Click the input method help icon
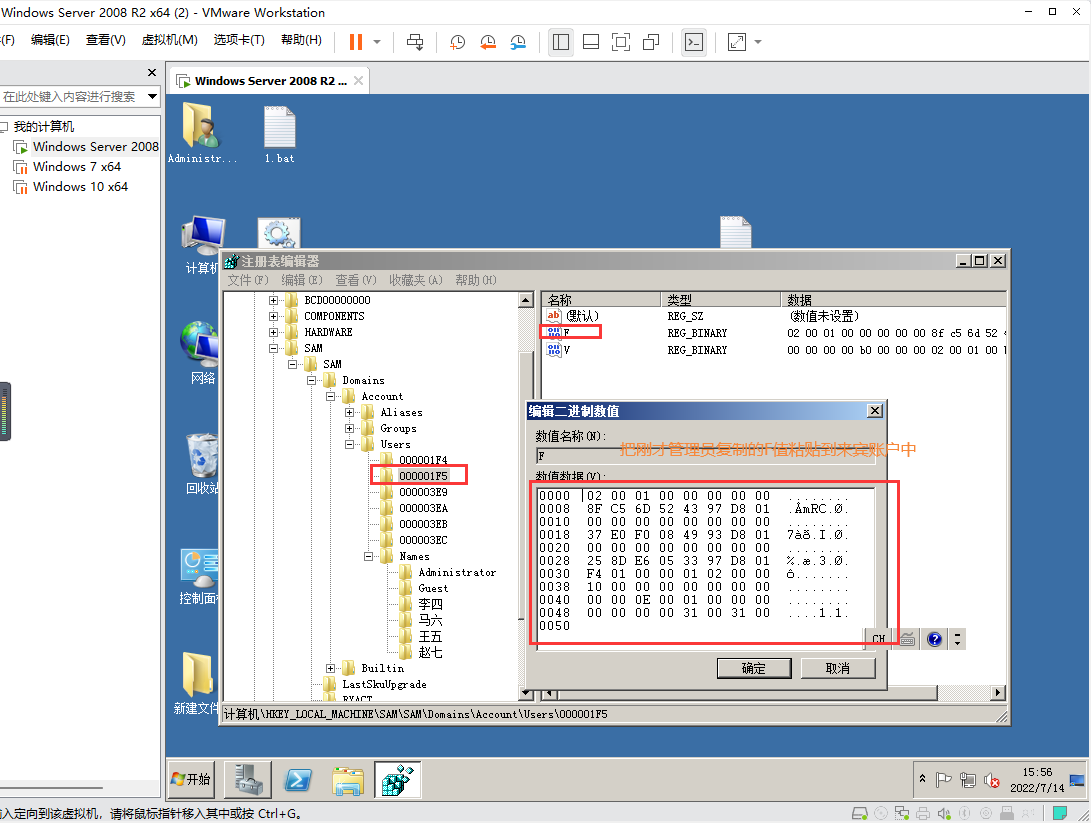This screenshot has height=823, width=1091. point(934,639)
